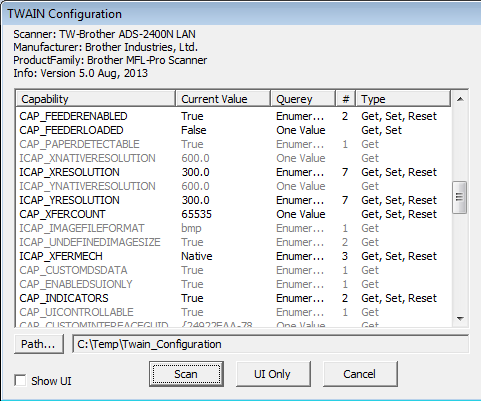Select the CAP_PAPERDETECTABLE row
This screenshot has width=481, height=401.
(x=233, y=144)
